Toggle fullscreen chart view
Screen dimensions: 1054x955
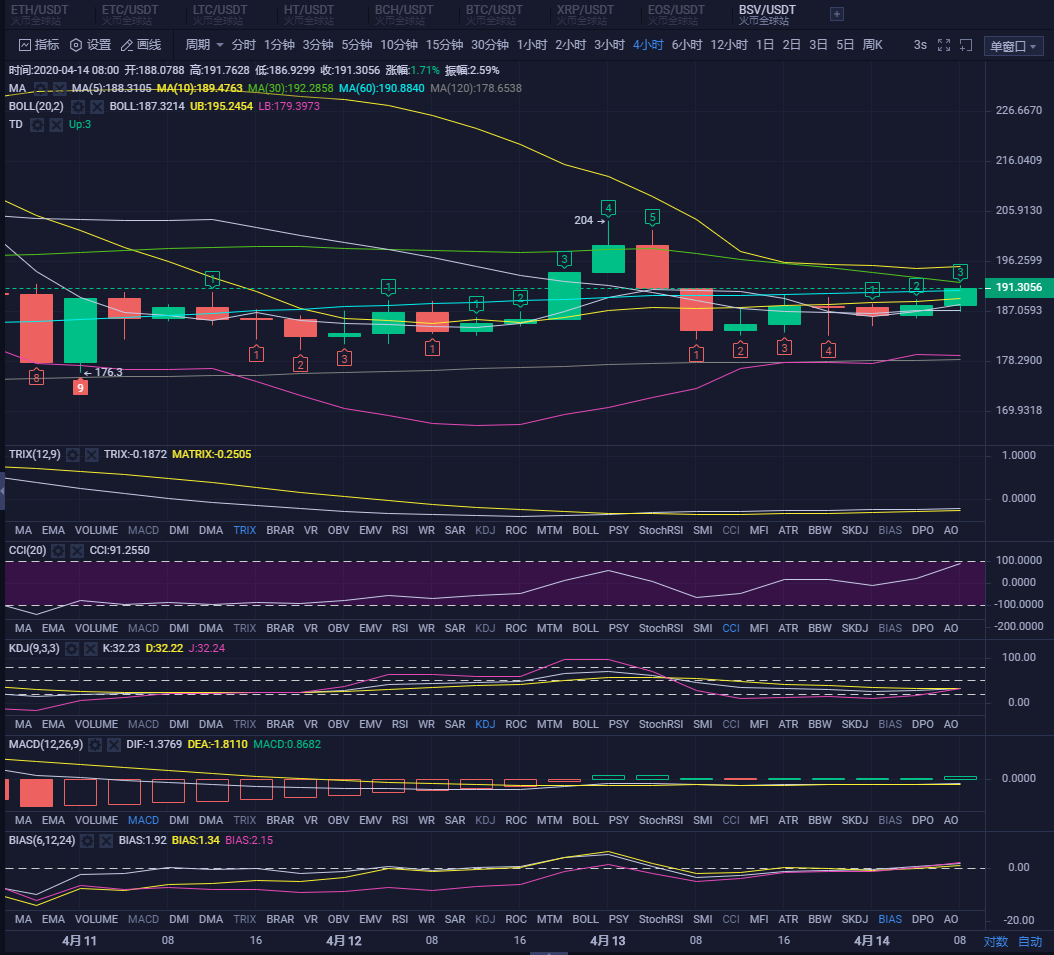(944, 45)
